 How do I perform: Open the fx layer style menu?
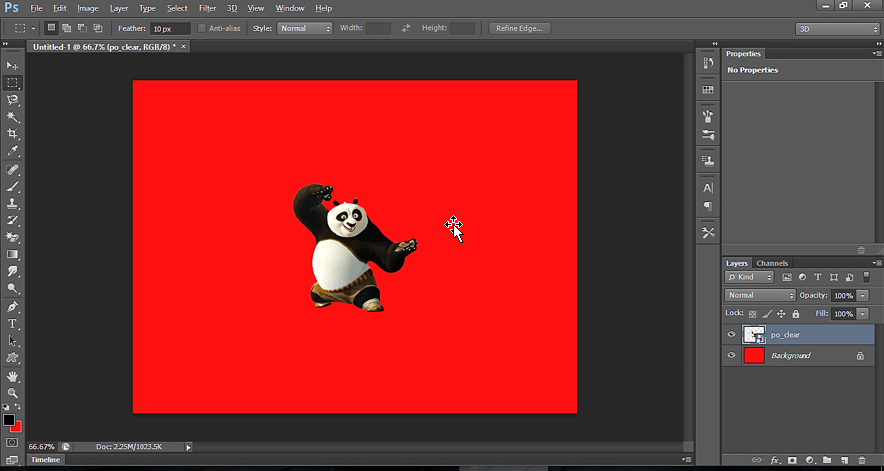[x=775, y=460]
